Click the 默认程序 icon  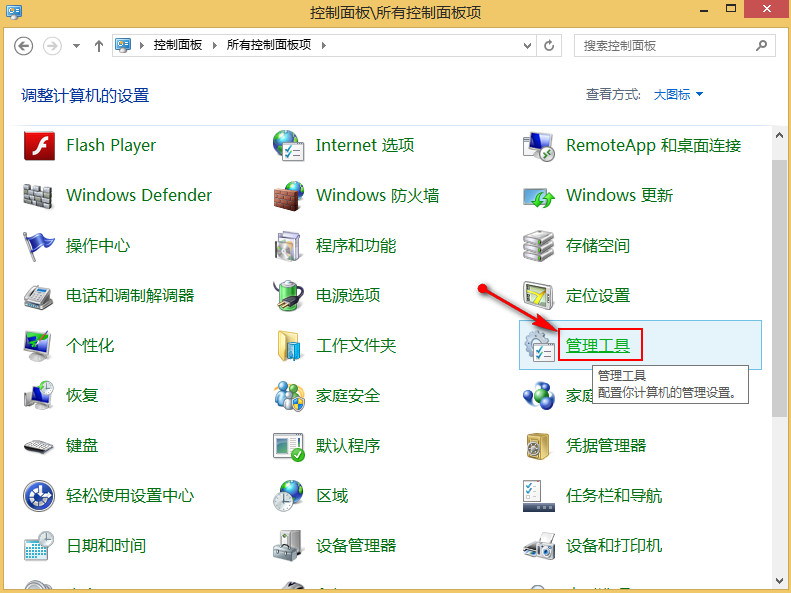click(x=289, y=447)
